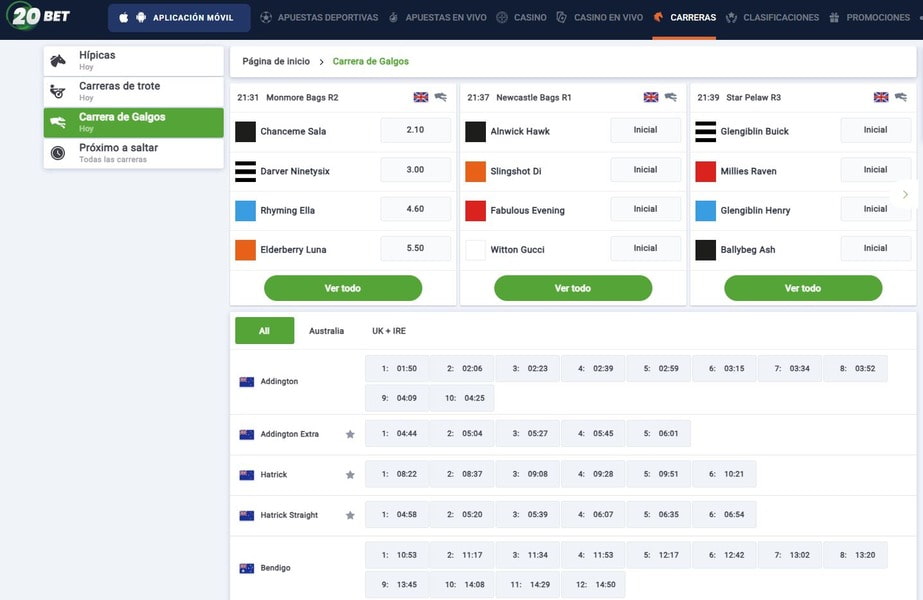
Task: Open the Clasificaciones section
Action: click(x=772, y=18)
